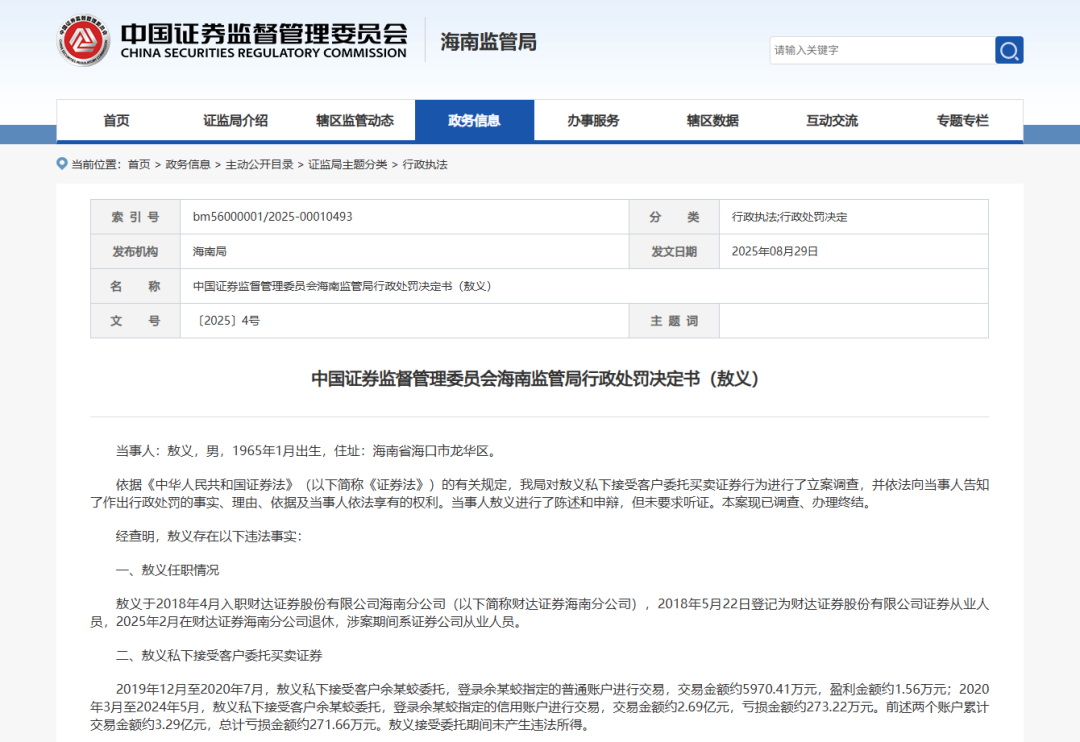The image size is (1080, 742).
Task: Select document number 〔2025〕4号
Action: pyautogui.click(x=227, y=320)
